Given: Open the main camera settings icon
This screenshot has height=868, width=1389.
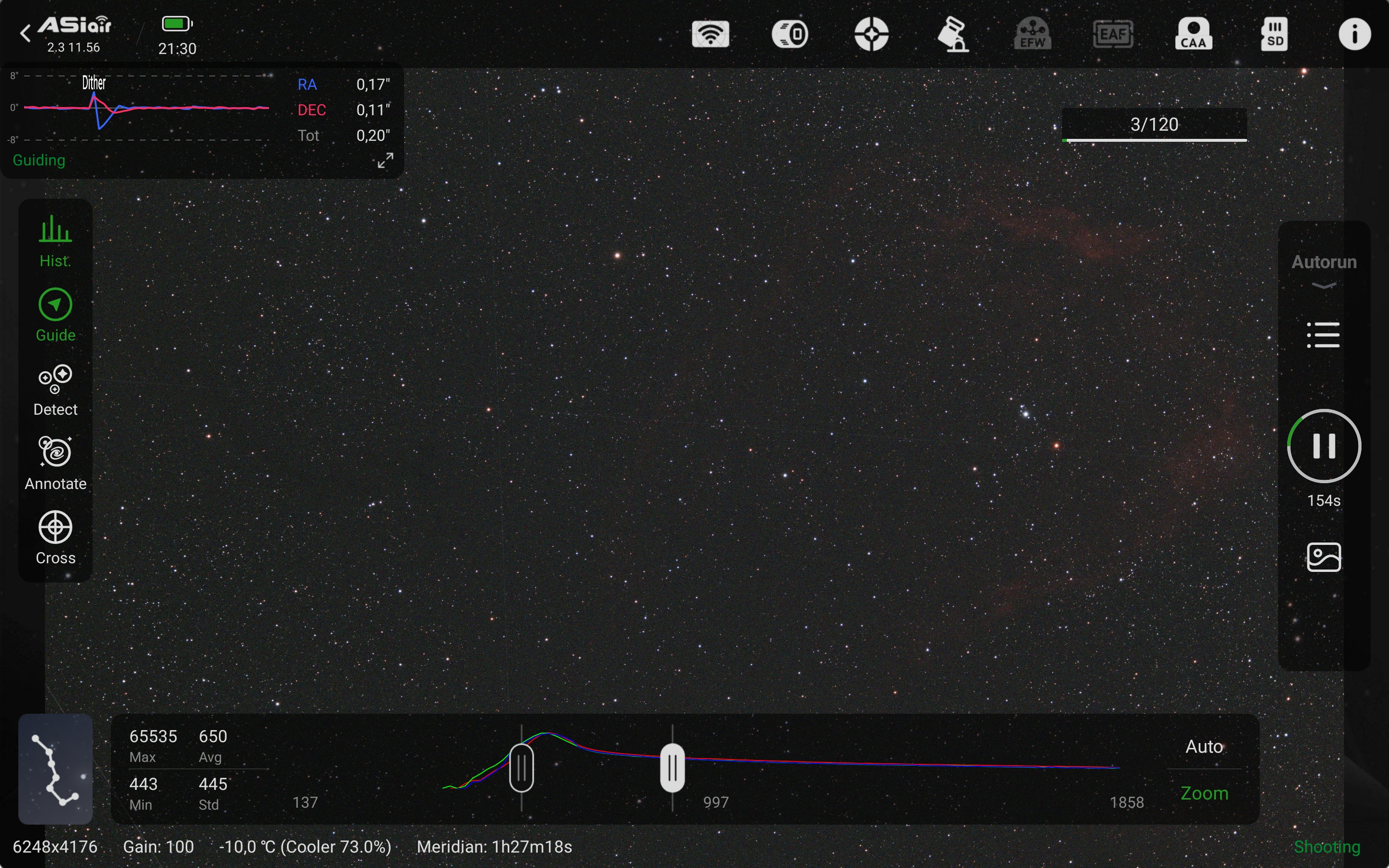Looking at the screenshot, I should 790,34.
